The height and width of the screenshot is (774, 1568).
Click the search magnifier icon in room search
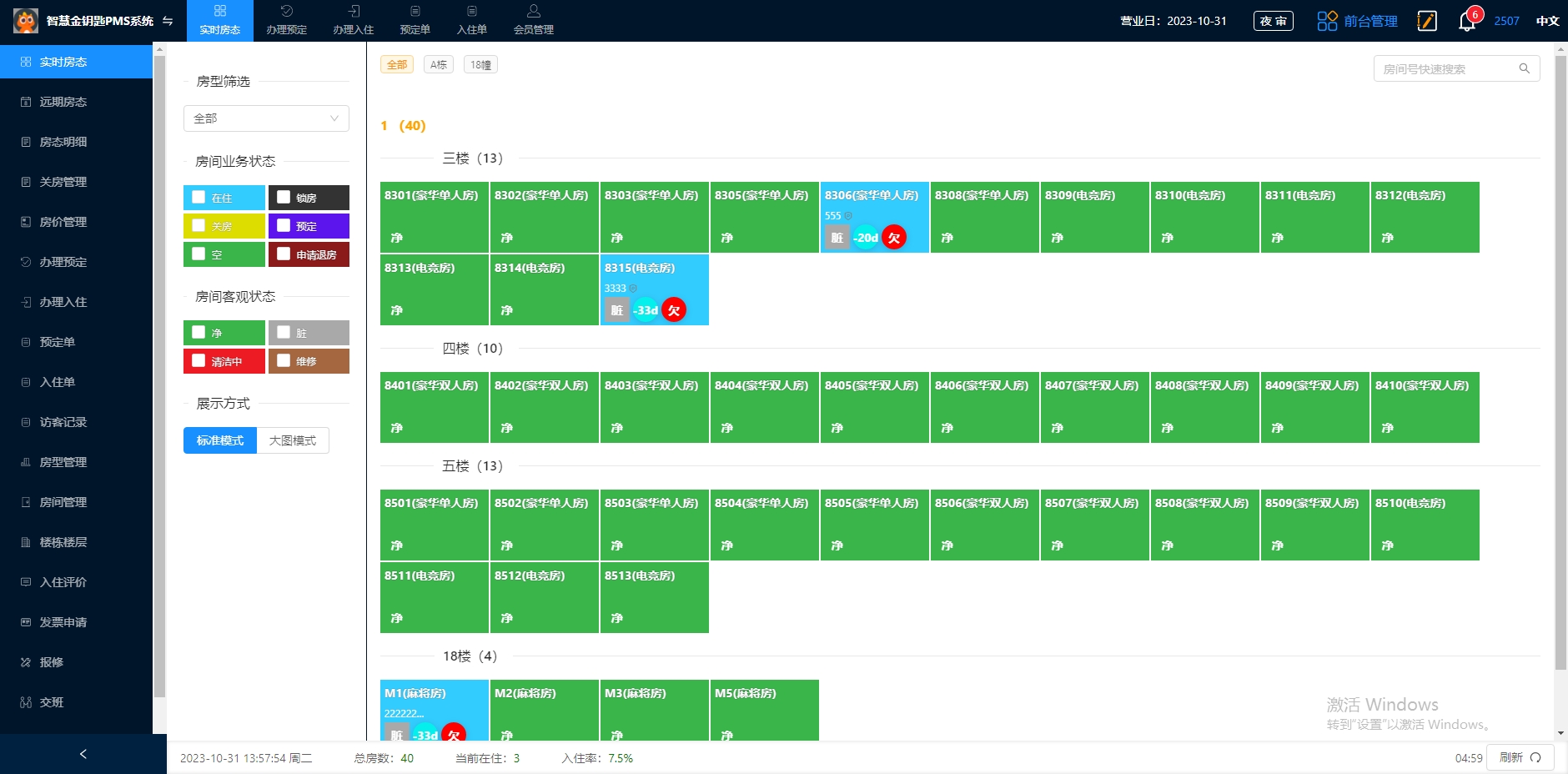(x=1524, y=68)
